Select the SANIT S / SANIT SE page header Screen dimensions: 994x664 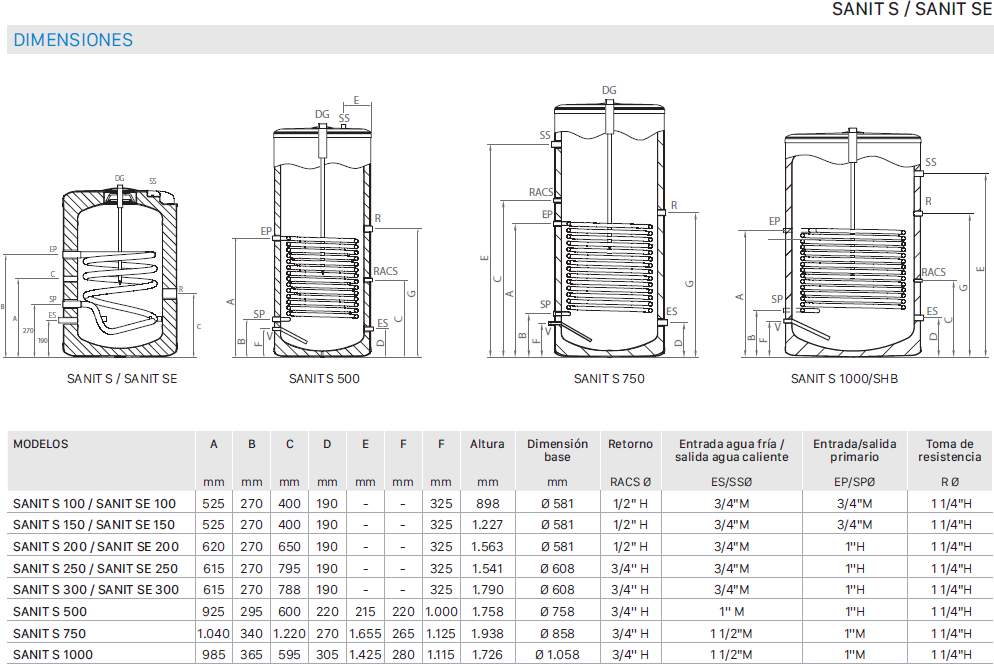(912, 9)
